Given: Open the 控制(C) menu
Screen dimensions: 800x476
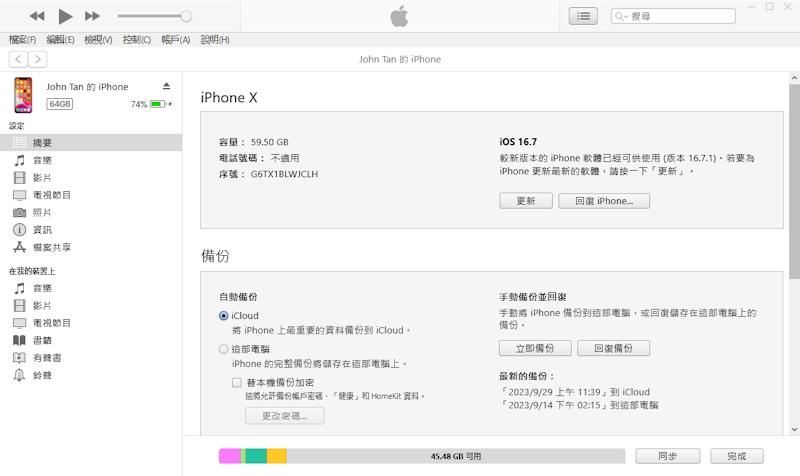Looking at the screenshot, I should [137, 40].
